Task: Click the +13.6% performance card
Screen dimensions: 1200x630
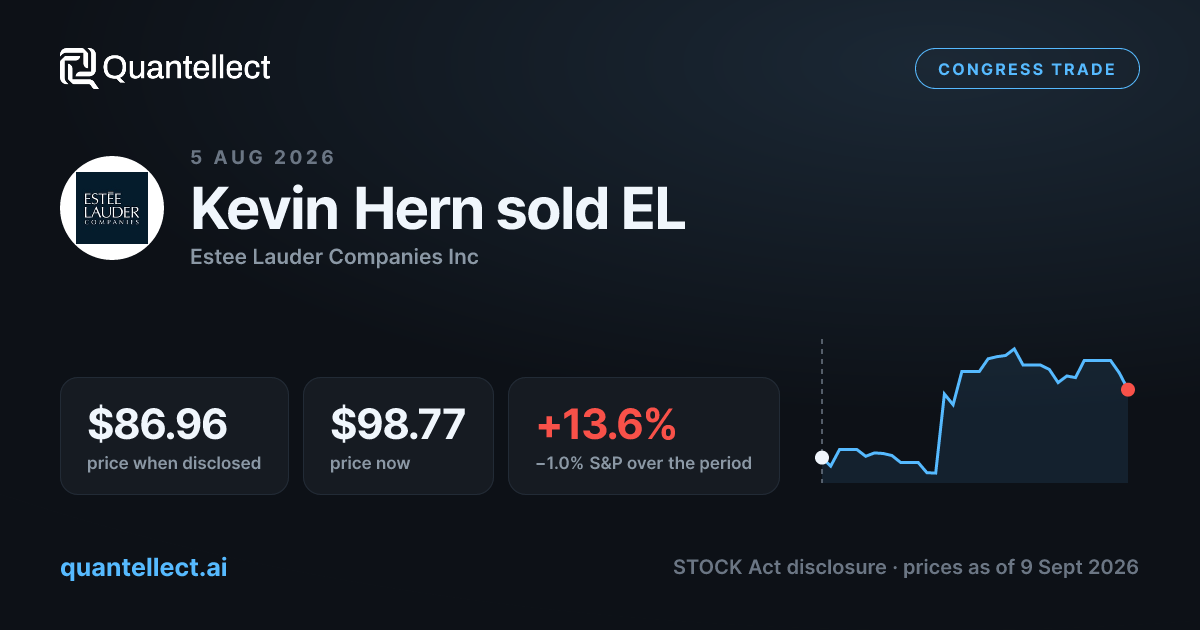Action: point(644,436)
